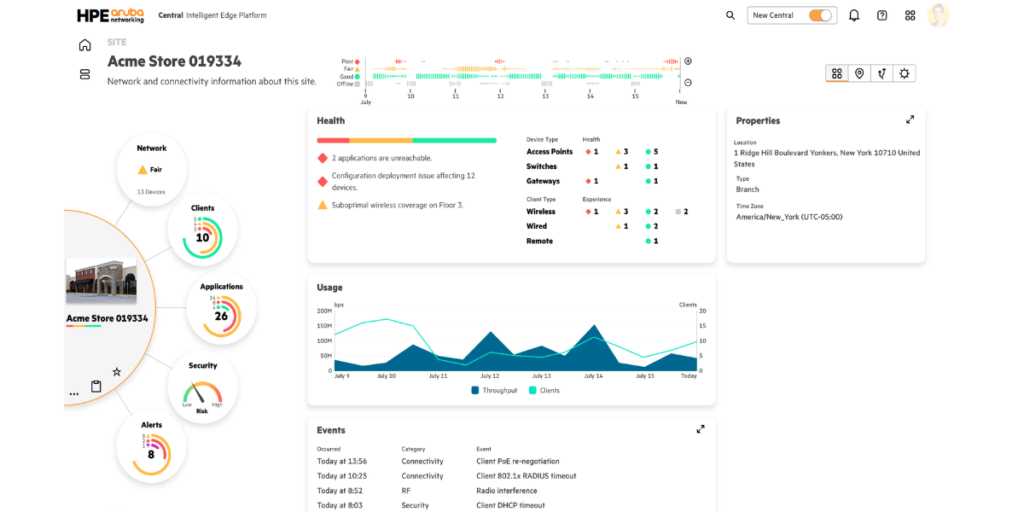Open the user profile avatar
Viewport: 1024px width, 512px height.
point(938,15)
